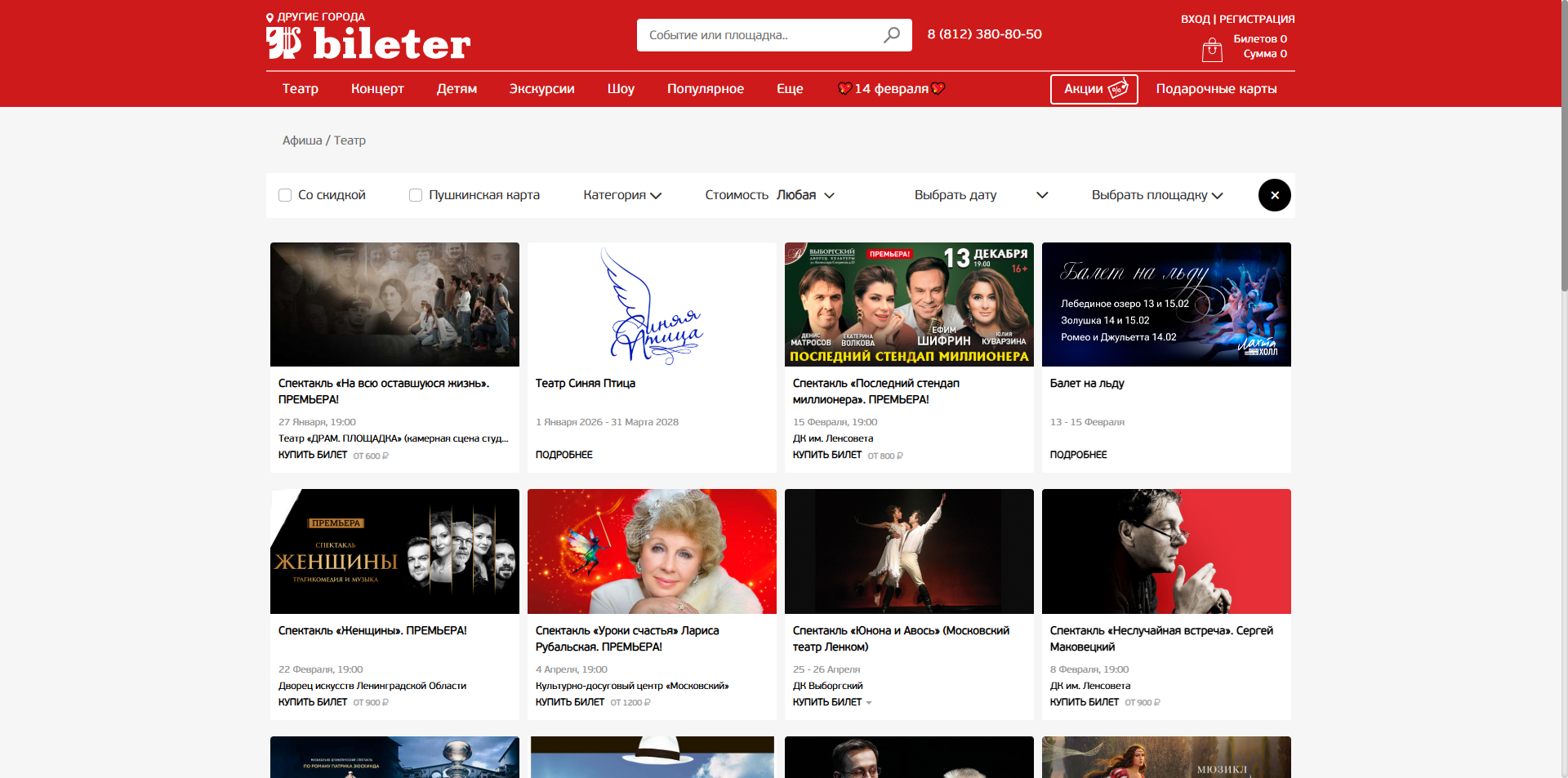
Task: Click location pin for other cities
Action: point(270,17)
